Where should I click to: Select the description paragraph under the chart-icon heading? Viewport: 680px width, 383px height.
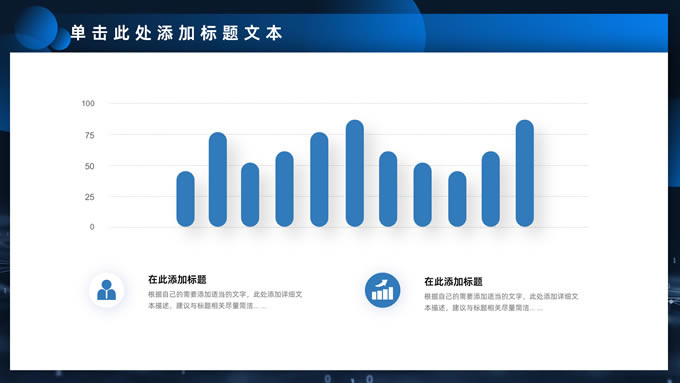[x=501, y=302]
